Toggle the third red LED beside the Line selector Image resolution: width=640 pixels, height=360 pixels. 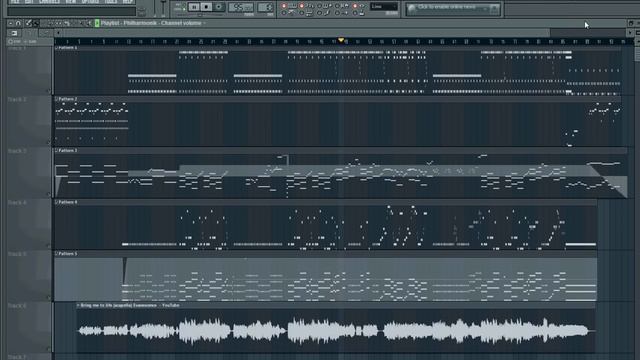coord(355,6)
